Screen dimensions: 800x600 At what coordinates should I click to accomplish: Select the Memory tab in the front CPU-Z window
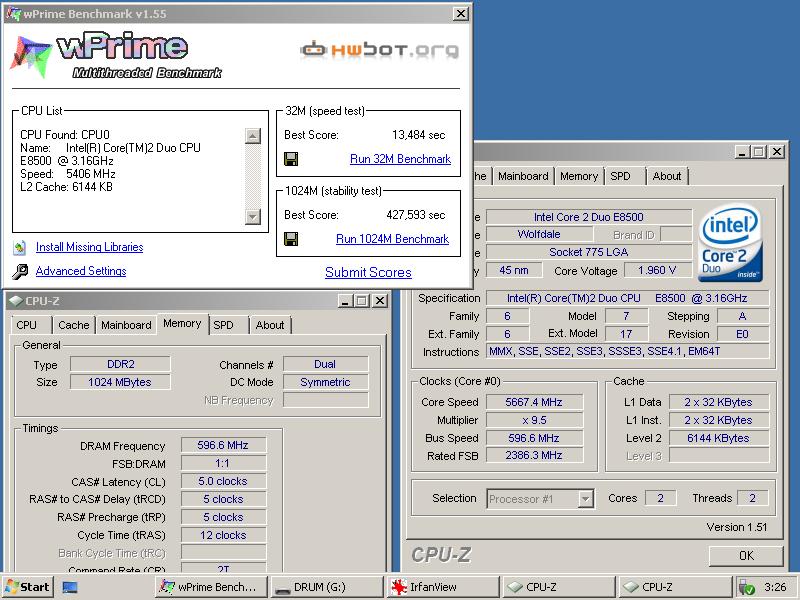click(x=182, y=323)
